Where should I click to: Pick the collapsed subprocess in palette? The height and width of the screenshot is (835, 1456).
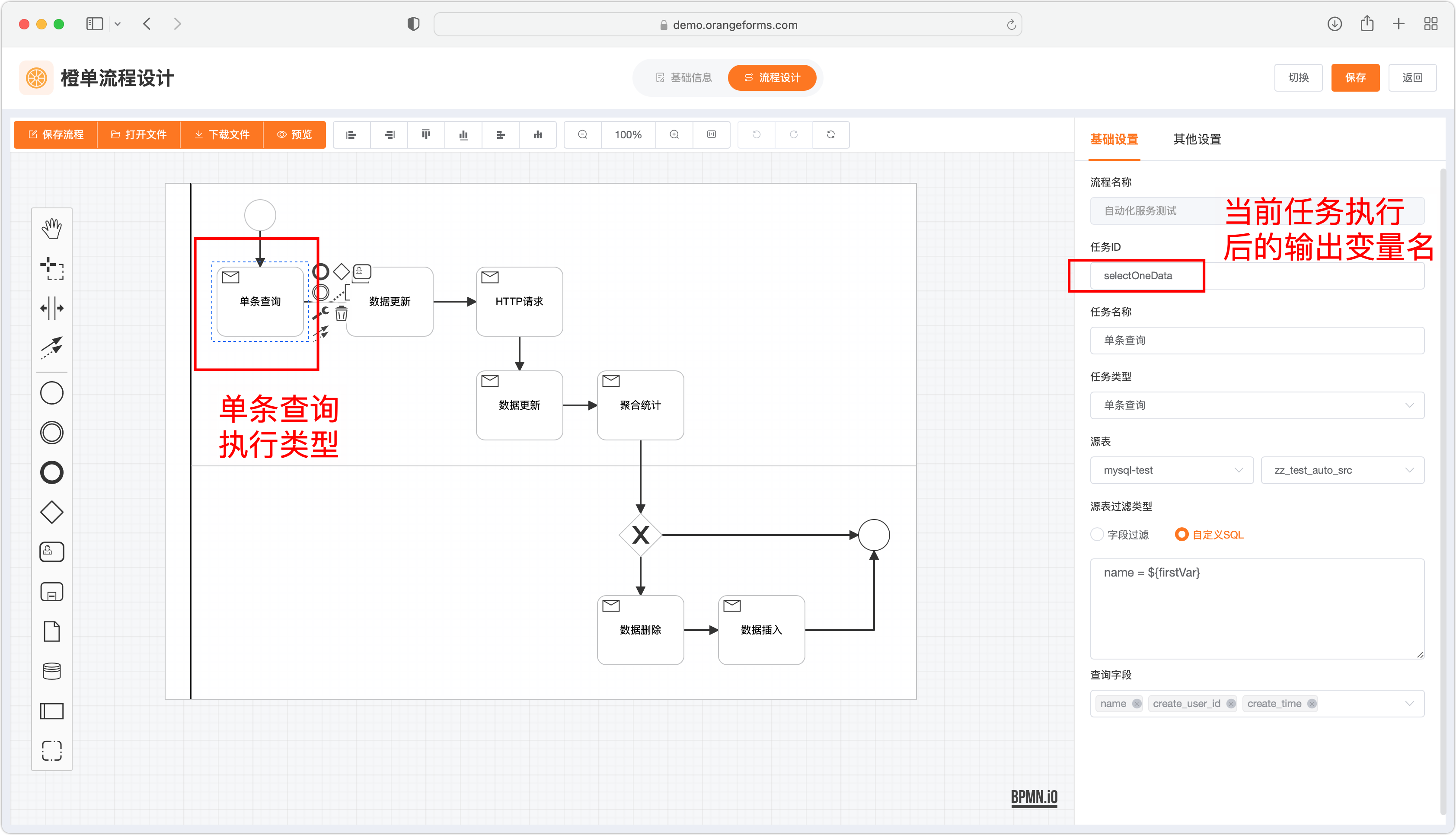tap(51, 592)
